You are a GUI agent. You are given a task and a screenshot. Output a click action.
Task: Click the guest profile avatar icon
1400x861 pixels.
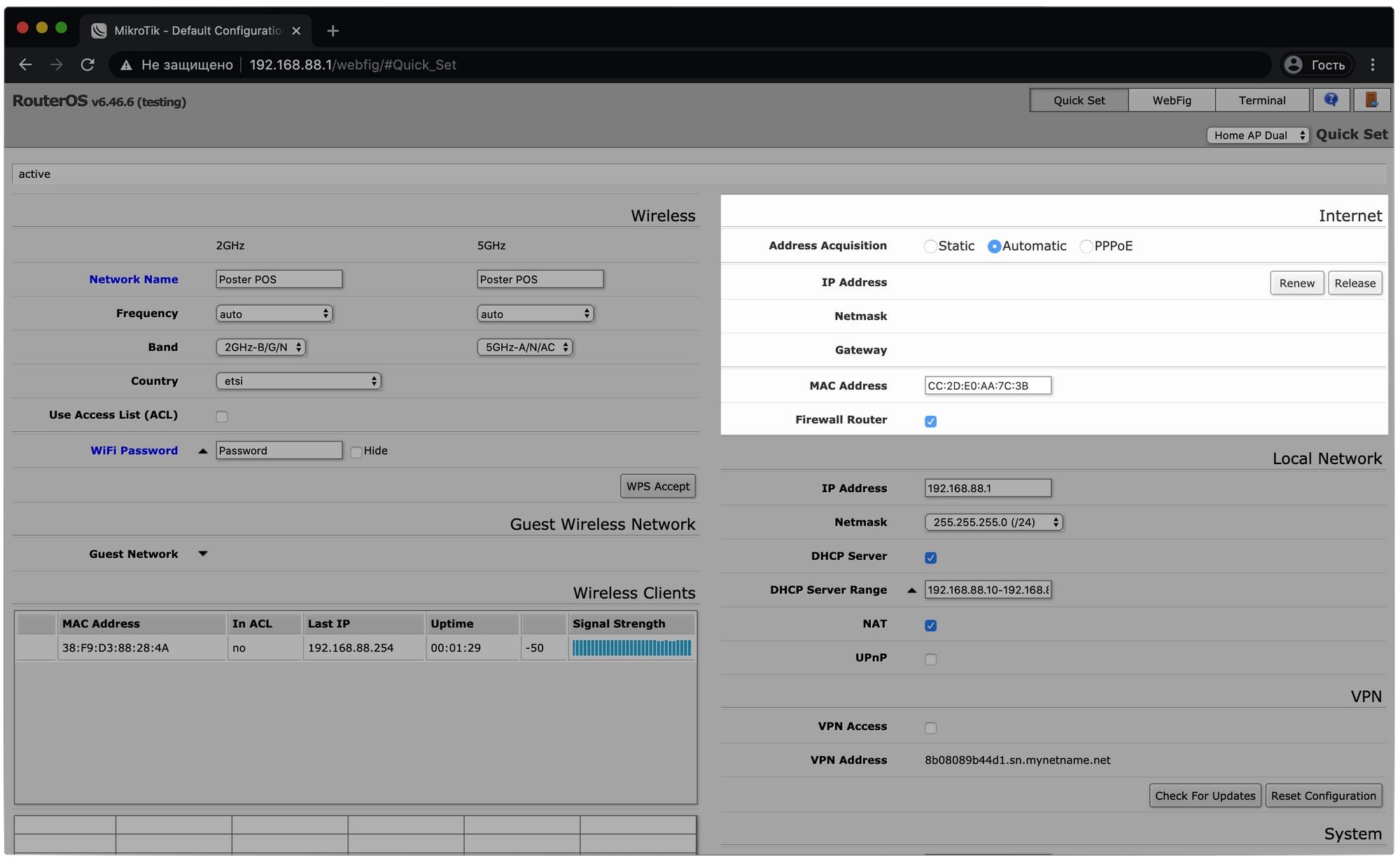1294,65
